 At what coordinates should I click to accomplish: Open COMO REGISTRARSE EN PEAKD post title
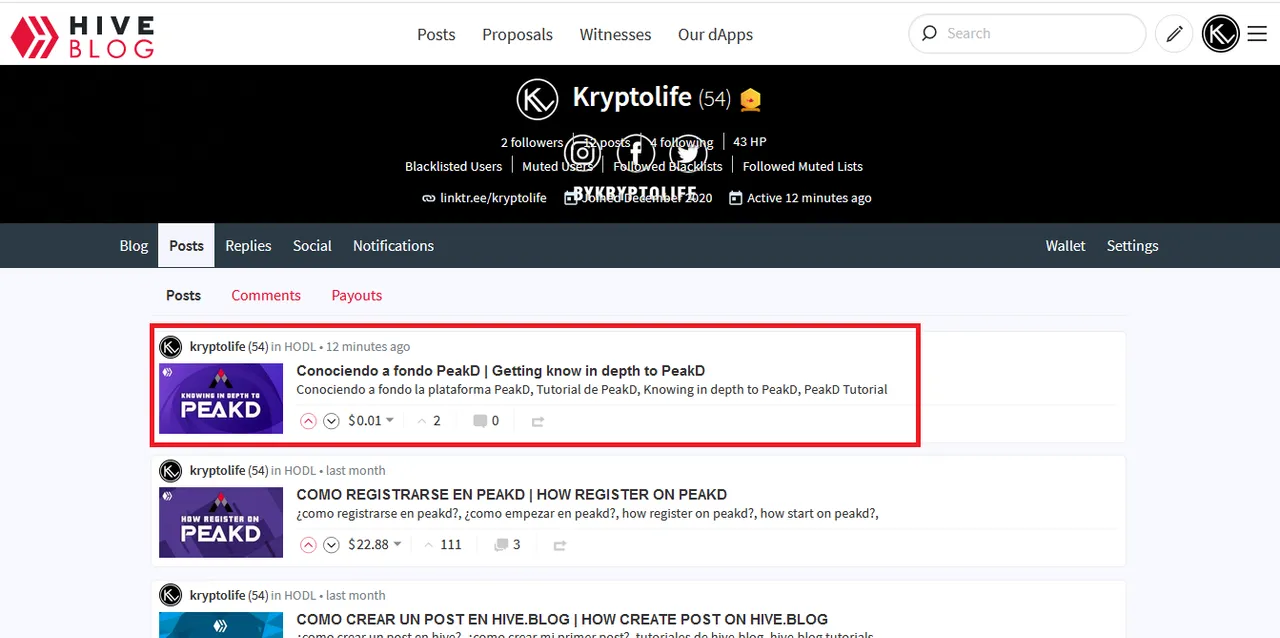[512, 495]
